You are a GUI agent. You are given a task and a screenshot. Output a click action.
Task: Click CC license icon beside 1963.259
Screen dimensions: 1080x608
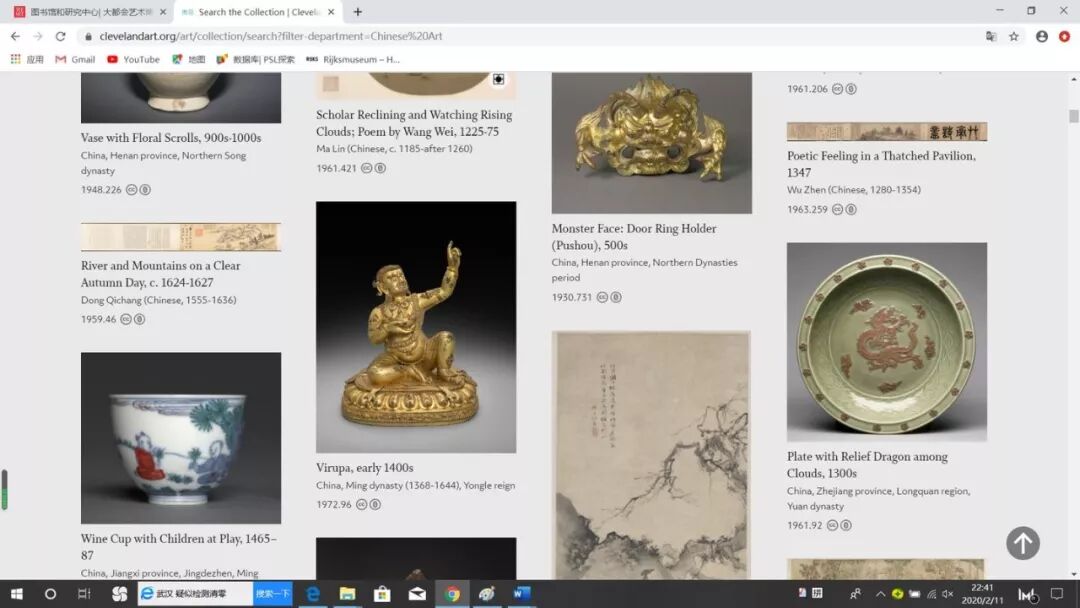click(x=838, y=209)
